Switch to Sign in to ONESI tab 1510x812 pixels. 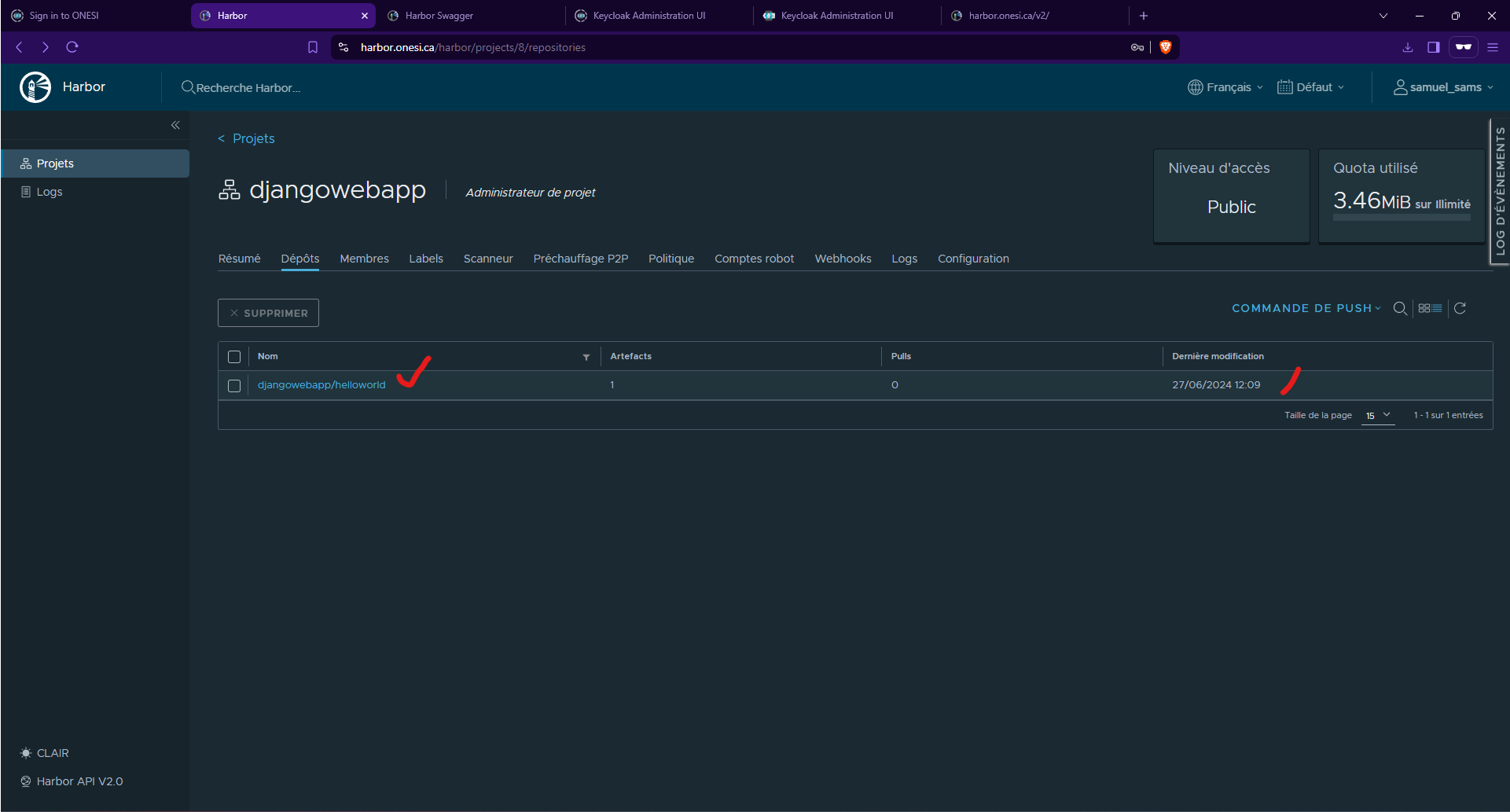[x=94, y=16]
